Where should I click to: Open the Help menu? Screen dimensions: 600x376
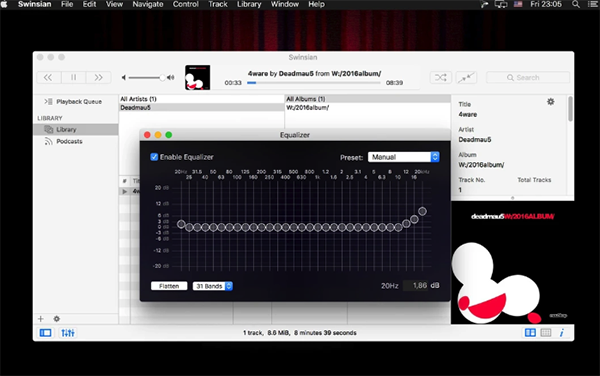point(316,4)
